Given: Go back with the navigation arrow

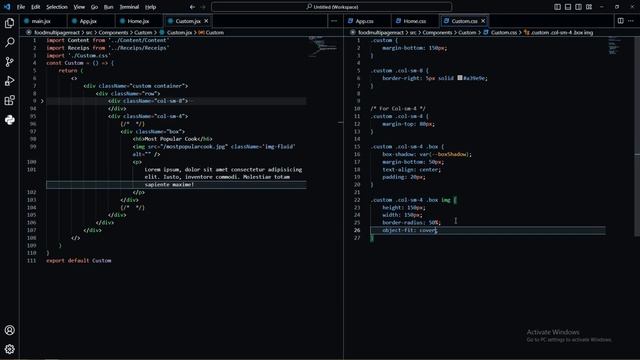Looking at the screenshot, I should [x=192, y=7].
